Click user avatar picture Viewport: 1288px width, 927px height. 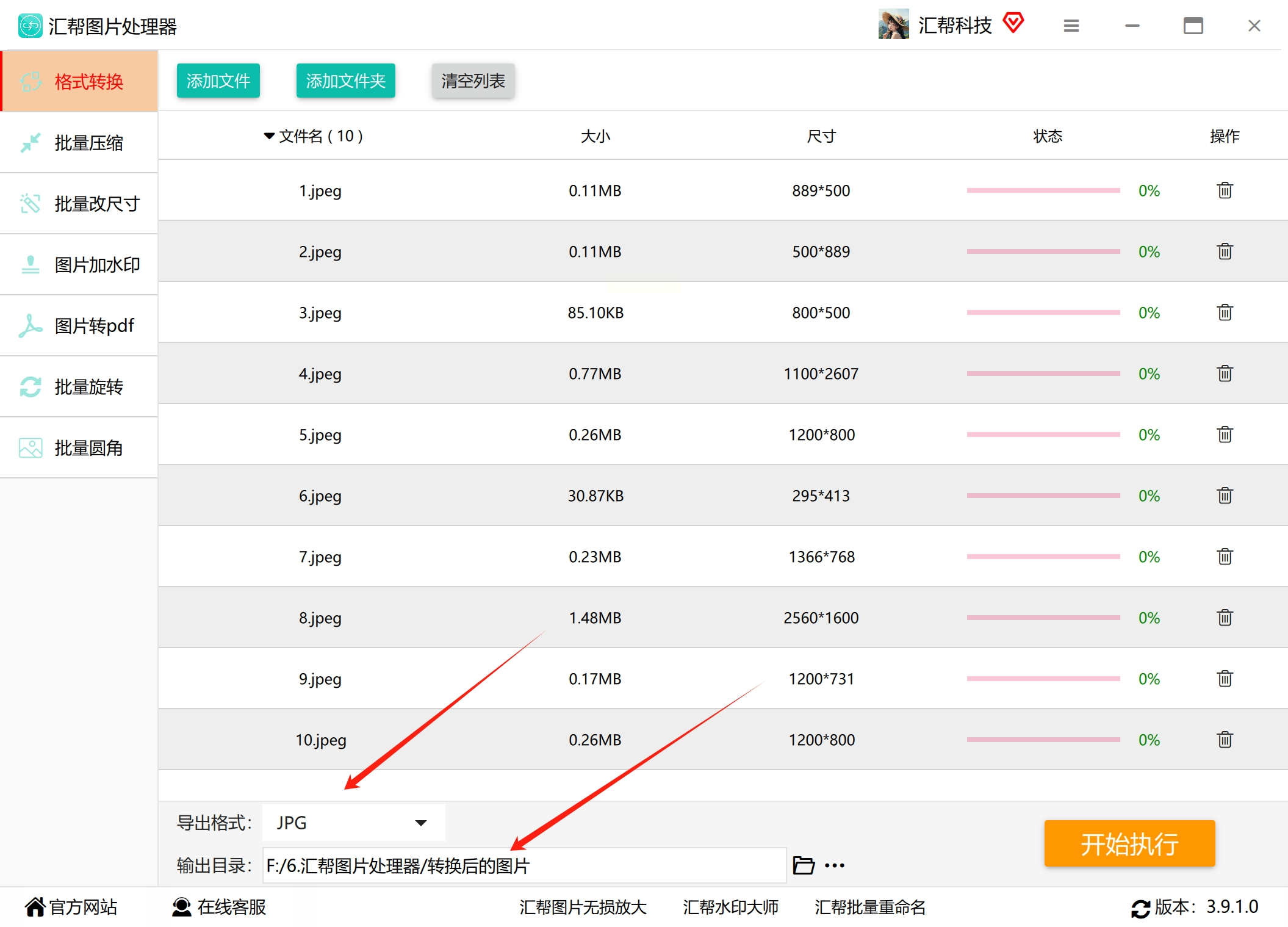tap(893, 24)
